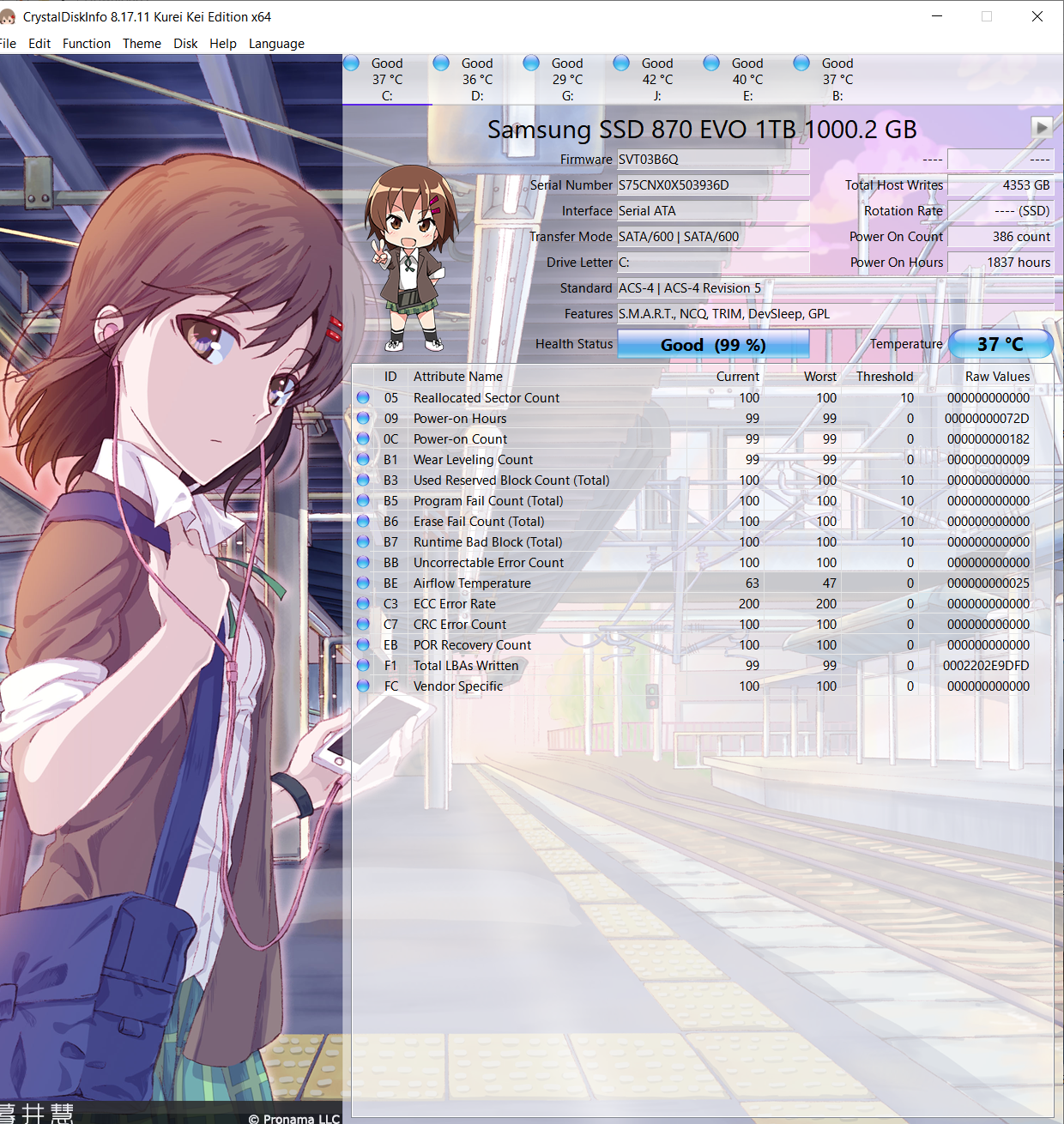Click status orb of Power-on Hours row

(x=364, y=418)
